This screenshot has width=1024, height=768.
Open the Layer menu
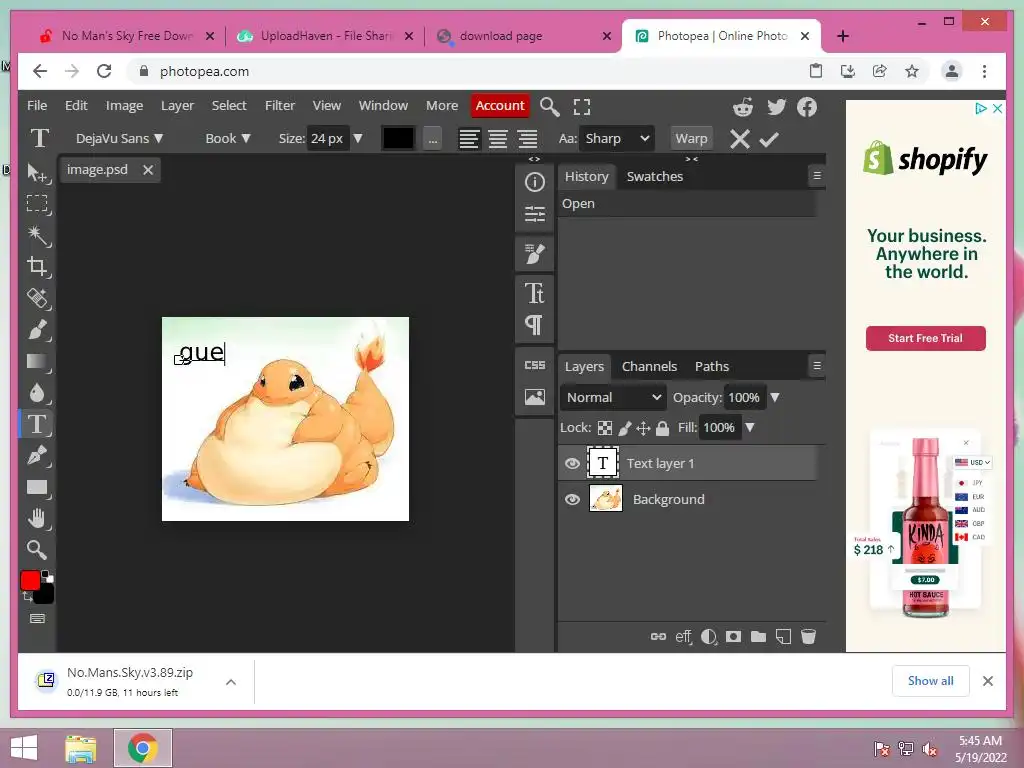point(177,106)
